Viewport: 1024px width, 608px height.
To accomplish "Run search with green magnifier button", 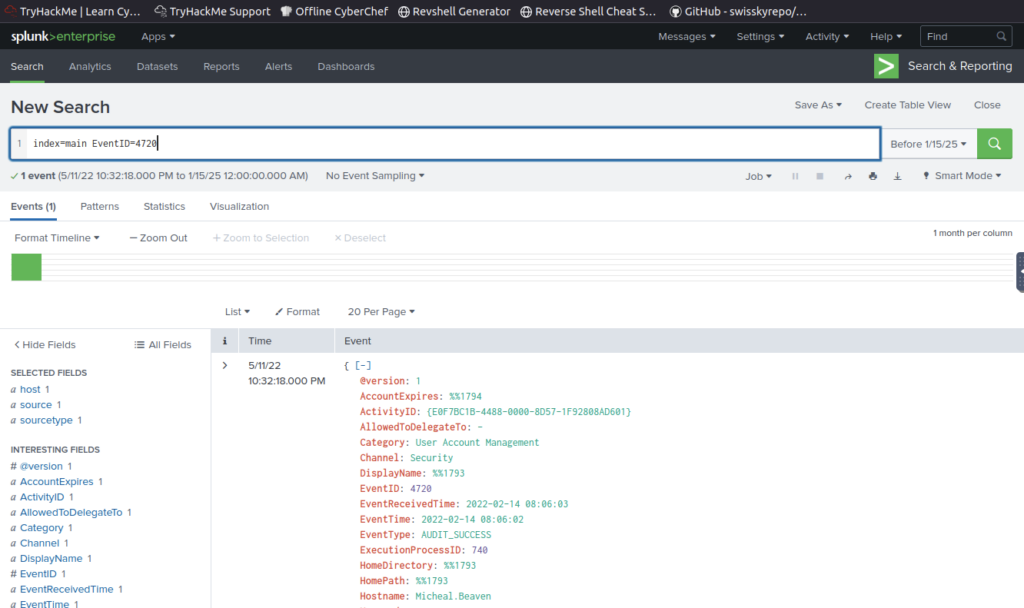I will pos(994,144).
